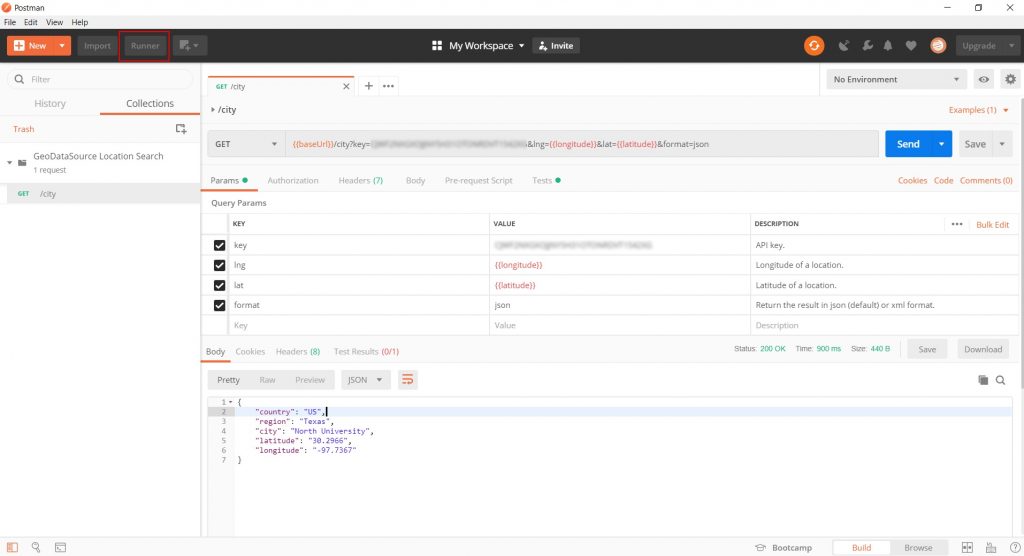Open the New button dropdown arrow
Image resolution: width=1024 pixels, height=556 pixels.
pyautogui.click(x=62, y=46)
